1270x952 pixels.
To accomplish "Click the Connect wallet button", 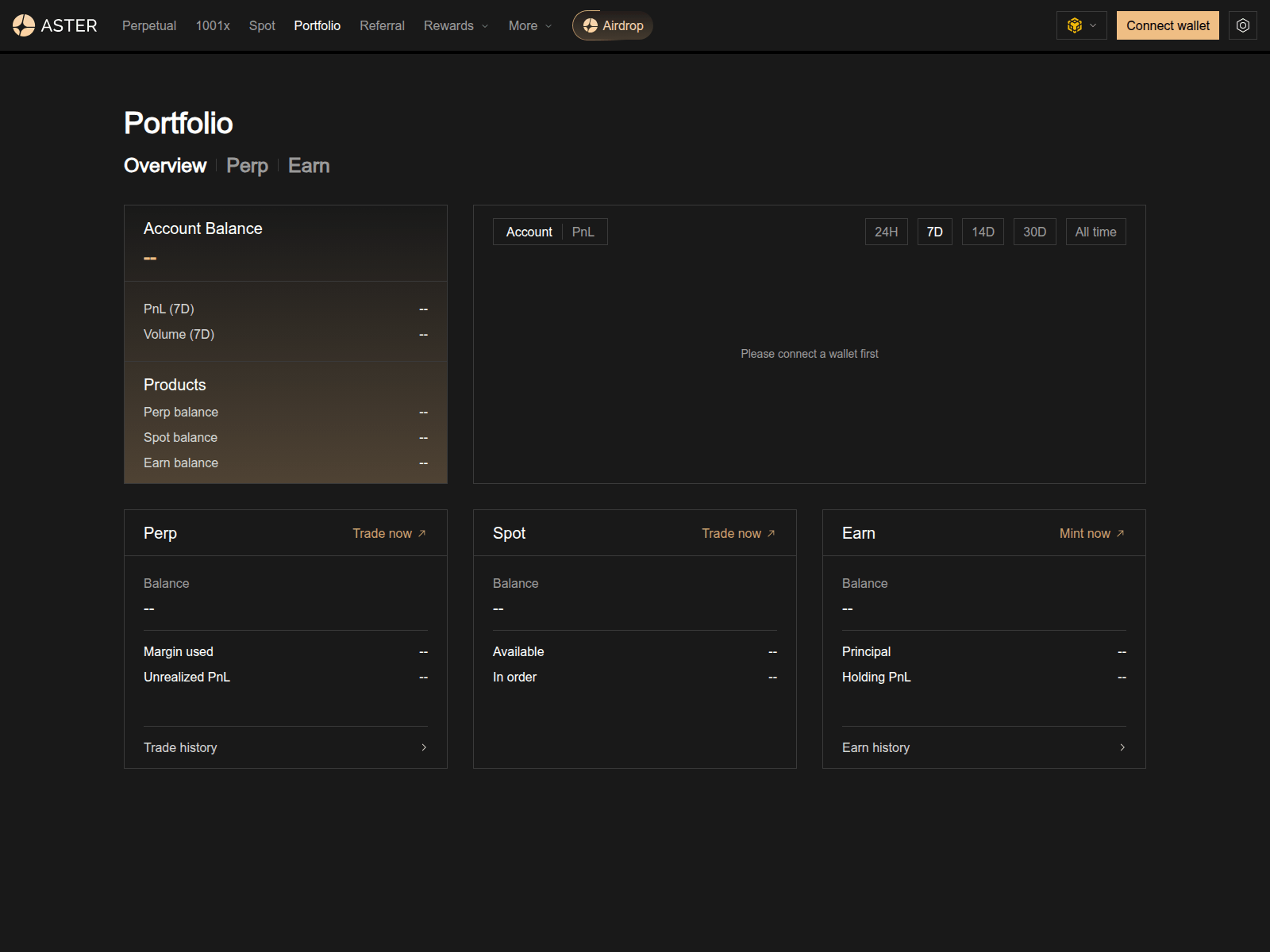I will 1168,25.
